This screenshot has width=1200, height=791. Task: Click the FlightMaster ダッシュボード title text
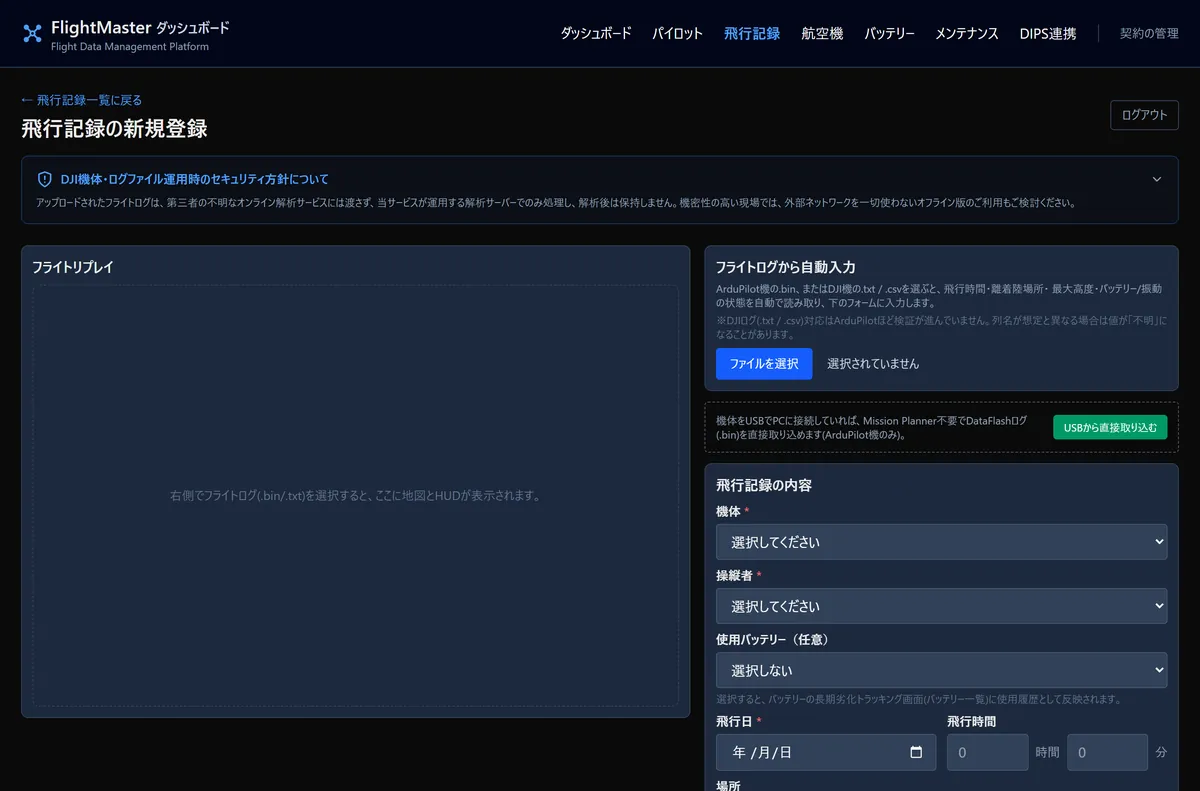coord(140,28)
